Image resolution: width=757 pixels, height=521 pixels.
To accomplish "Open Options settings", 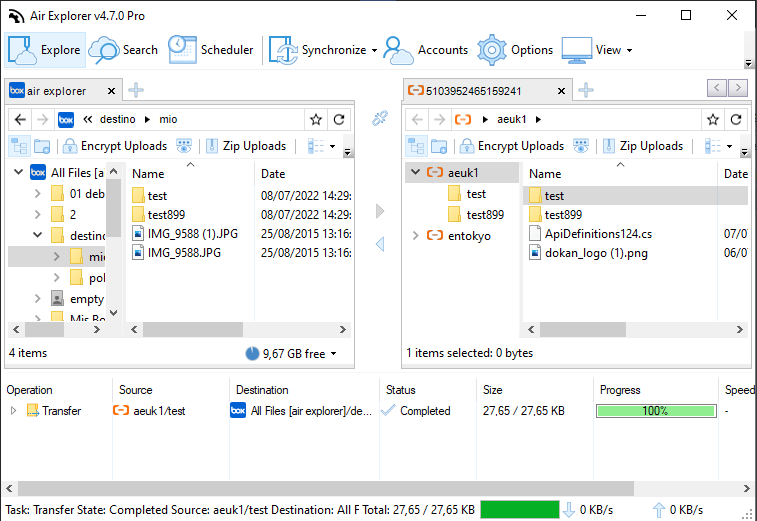I will click(x=515, y=50).
